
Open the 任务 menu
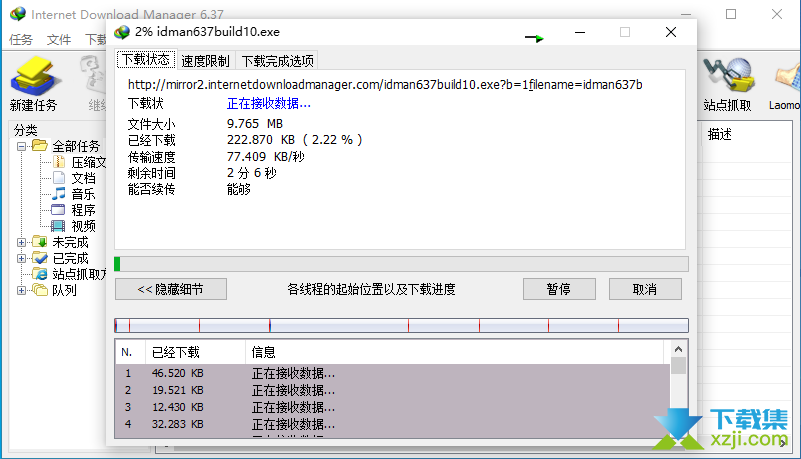pos(21,39)
